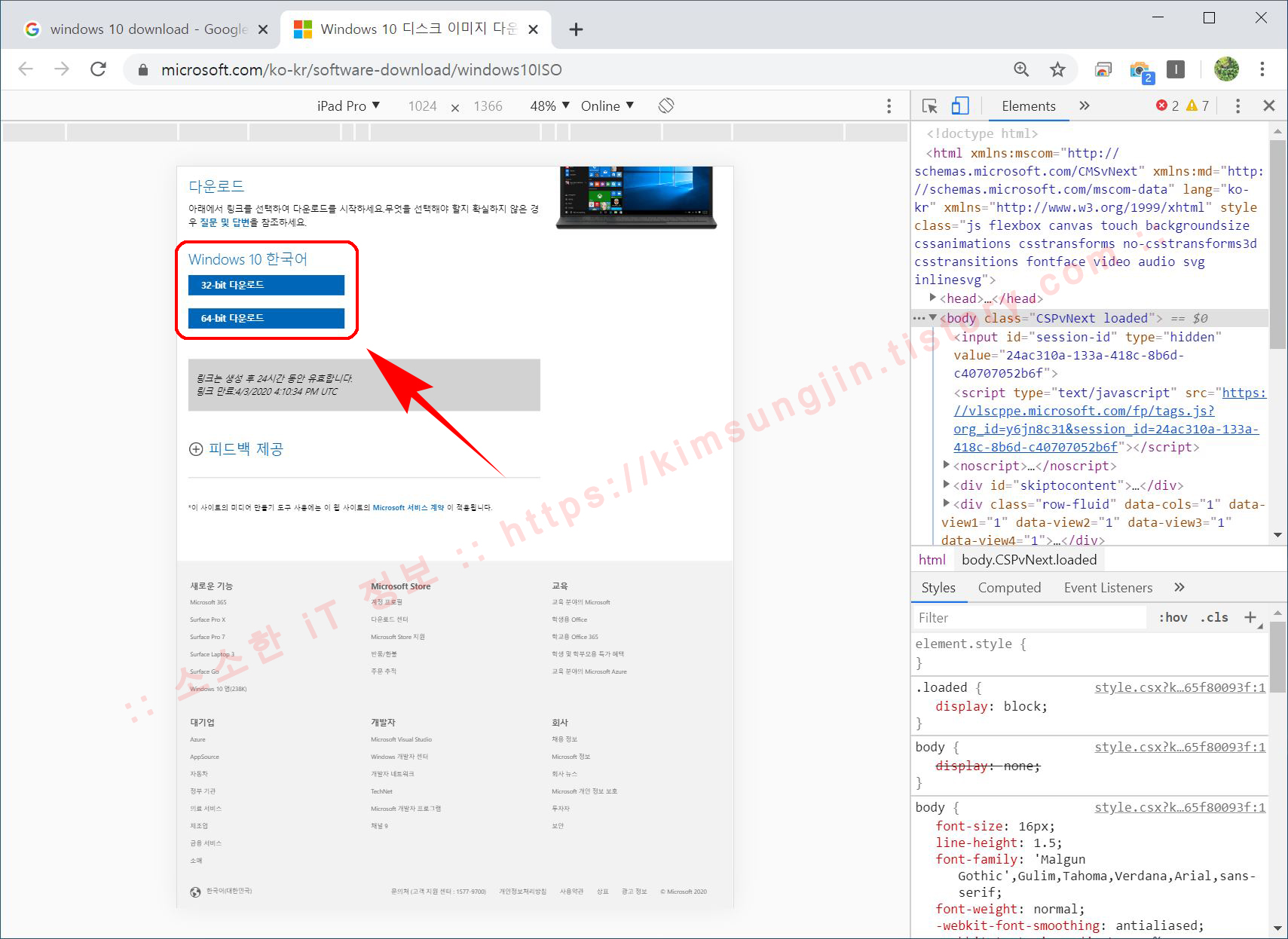Open the 48% zoom dropdown
Image resolution: width=1288 pixels, height=939 pixels.
[x=550, y=106]
